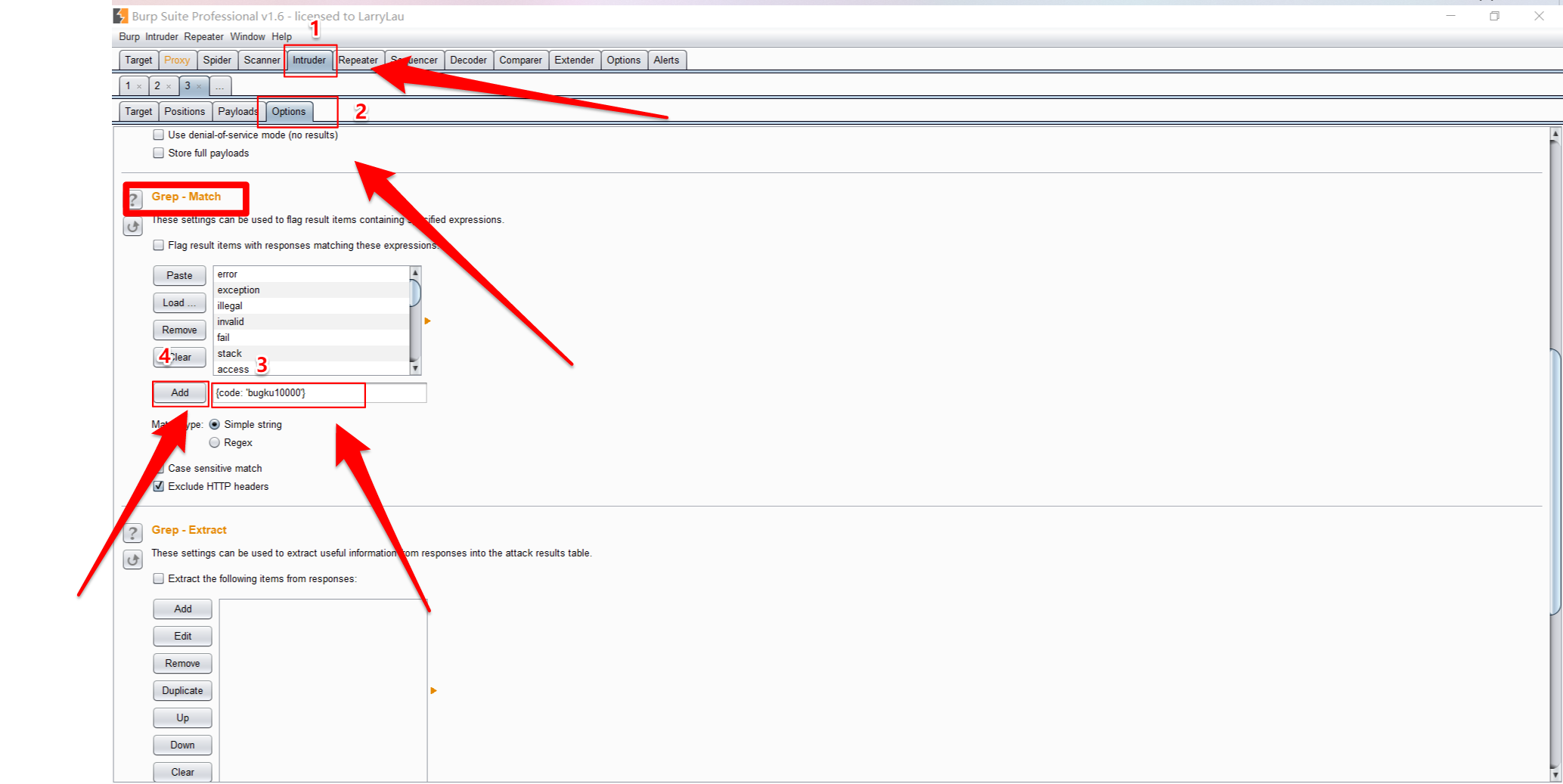Open Intruder Payloads sub-tab

click(x=237, y=112)
